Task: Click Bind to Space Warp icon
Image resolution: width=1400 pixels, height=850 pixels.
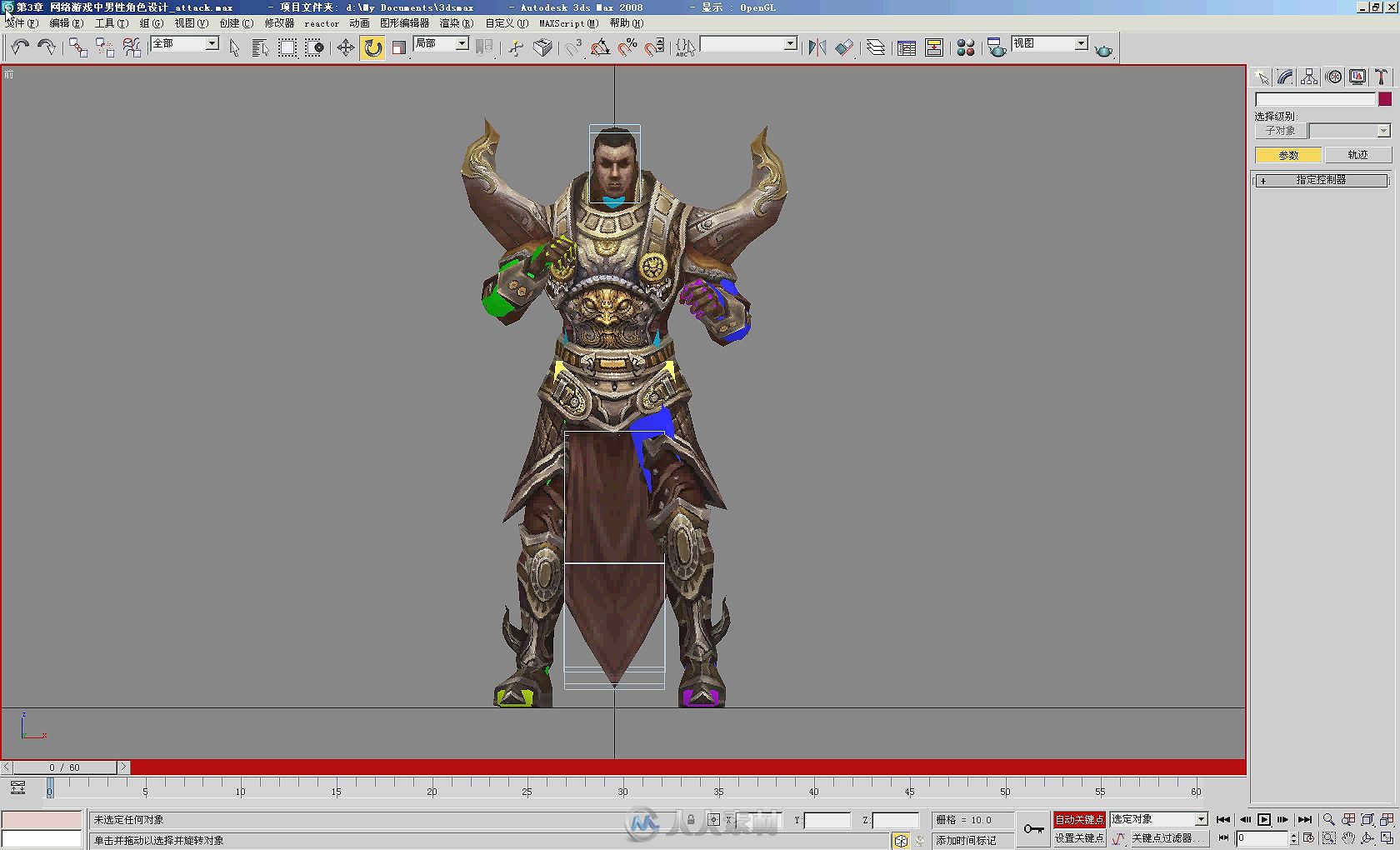Action: (132, 47)
